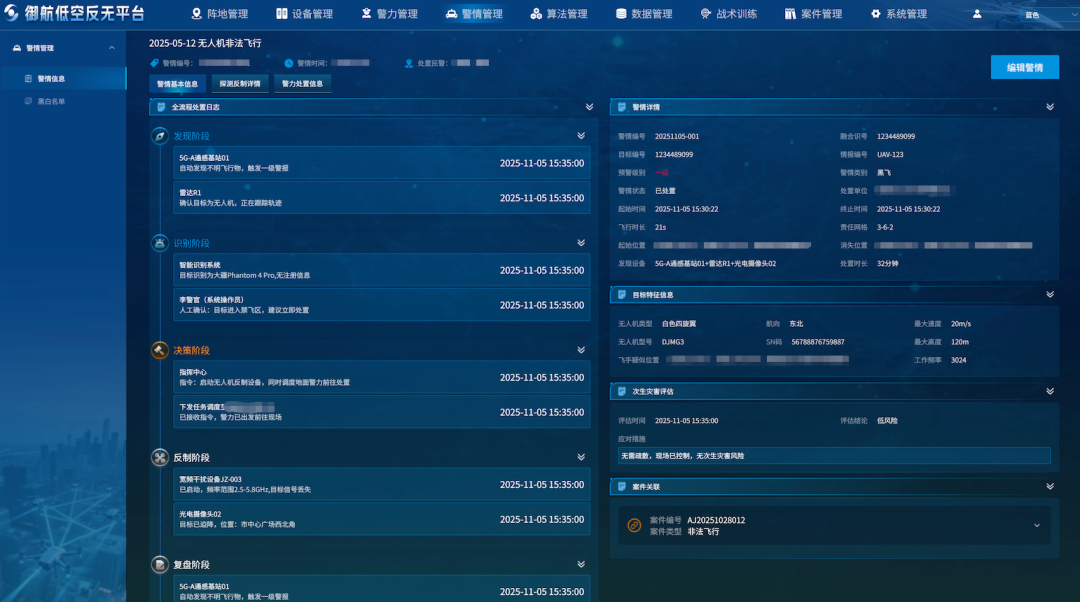Viewport: 1080px width, 602px height.
Task: Collapse the 全流程处置日志 panel
Action: [x=589, y=107]
